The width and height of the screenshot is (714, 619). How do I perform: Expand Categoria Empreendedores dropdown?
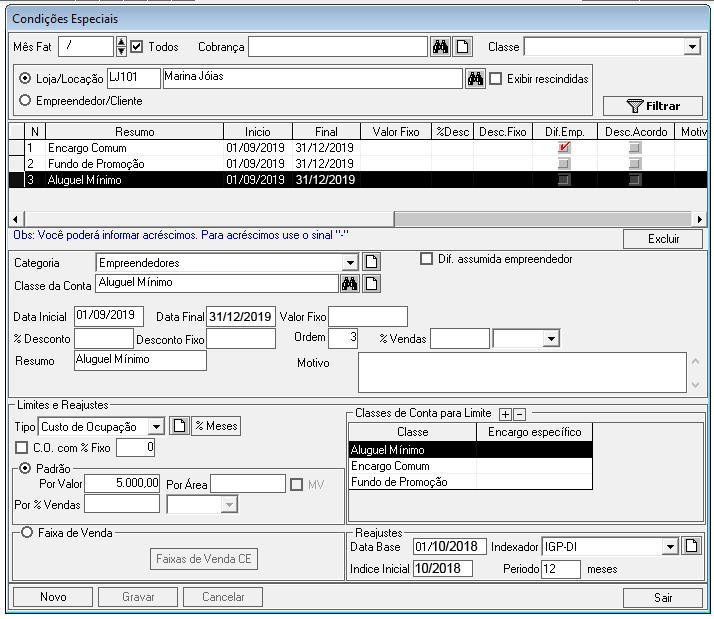pos(350,262)
